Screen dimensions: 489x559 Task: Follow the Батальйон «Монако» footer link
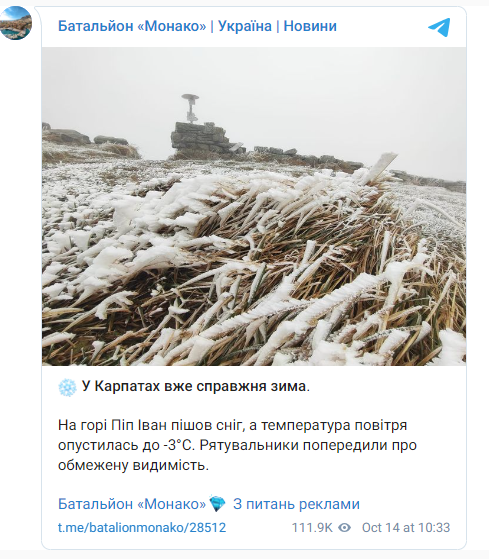click(132, 504)
